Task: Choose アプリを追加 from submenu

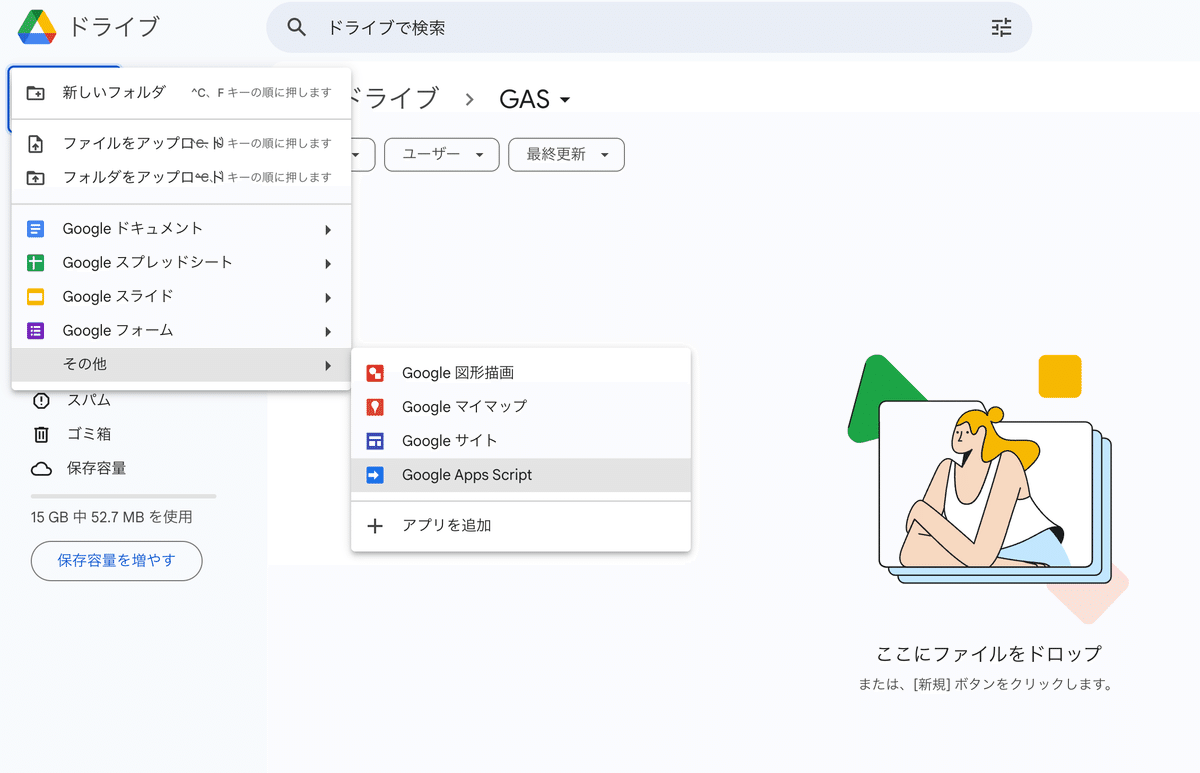Action: coord(521,526)
